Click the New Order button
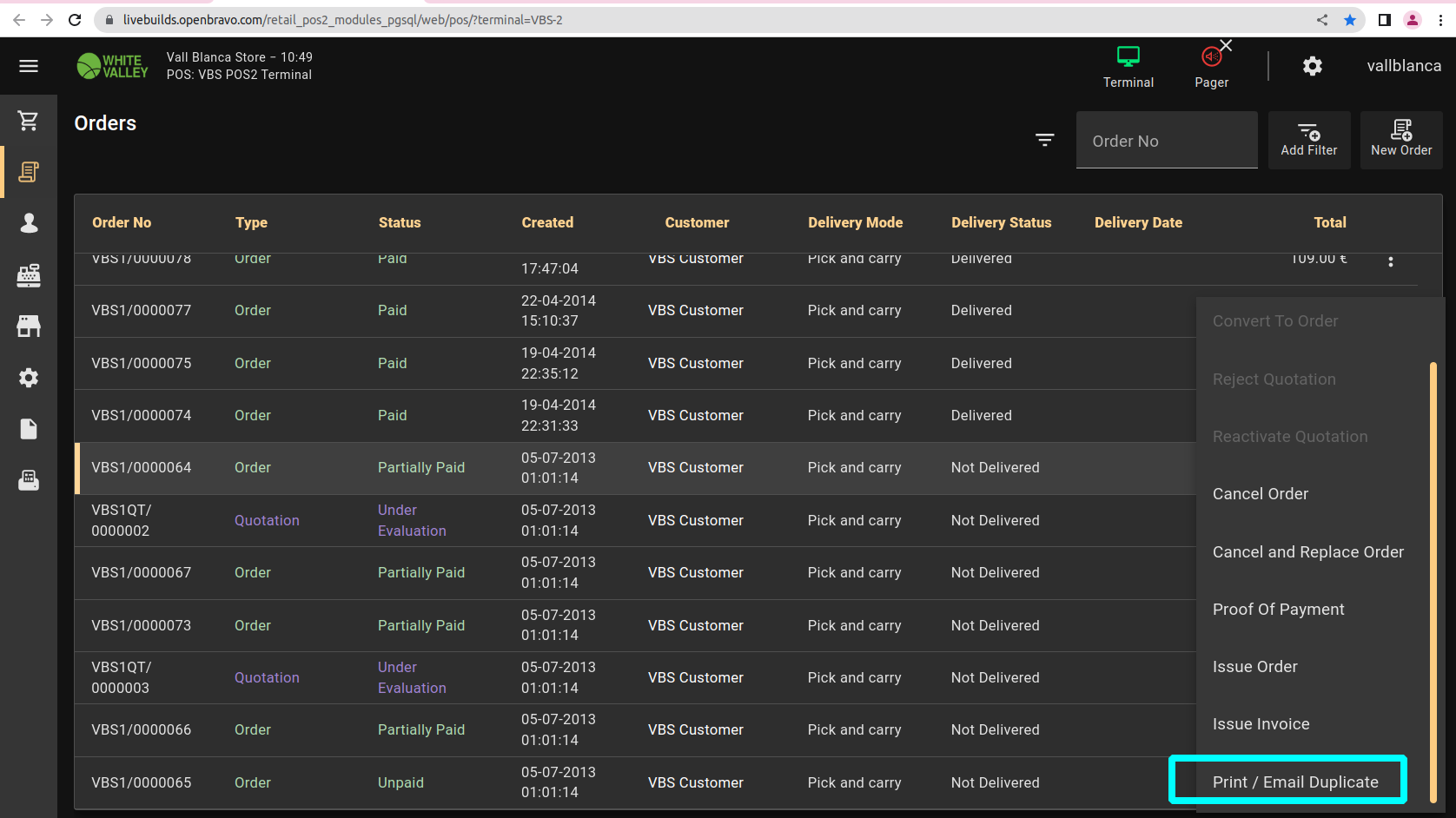The image size is (1456, 818). tap(1400, 140)
